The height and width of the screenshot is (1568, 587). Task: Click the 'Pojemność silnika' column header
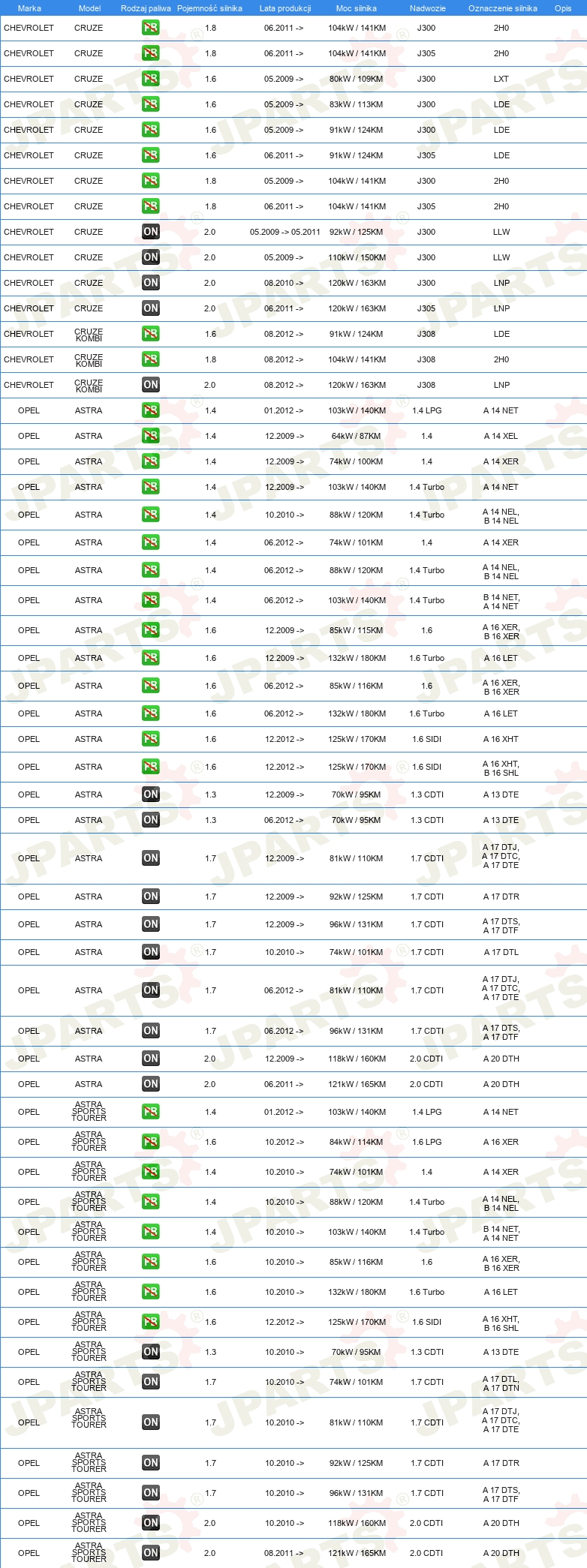click(209, 8)
